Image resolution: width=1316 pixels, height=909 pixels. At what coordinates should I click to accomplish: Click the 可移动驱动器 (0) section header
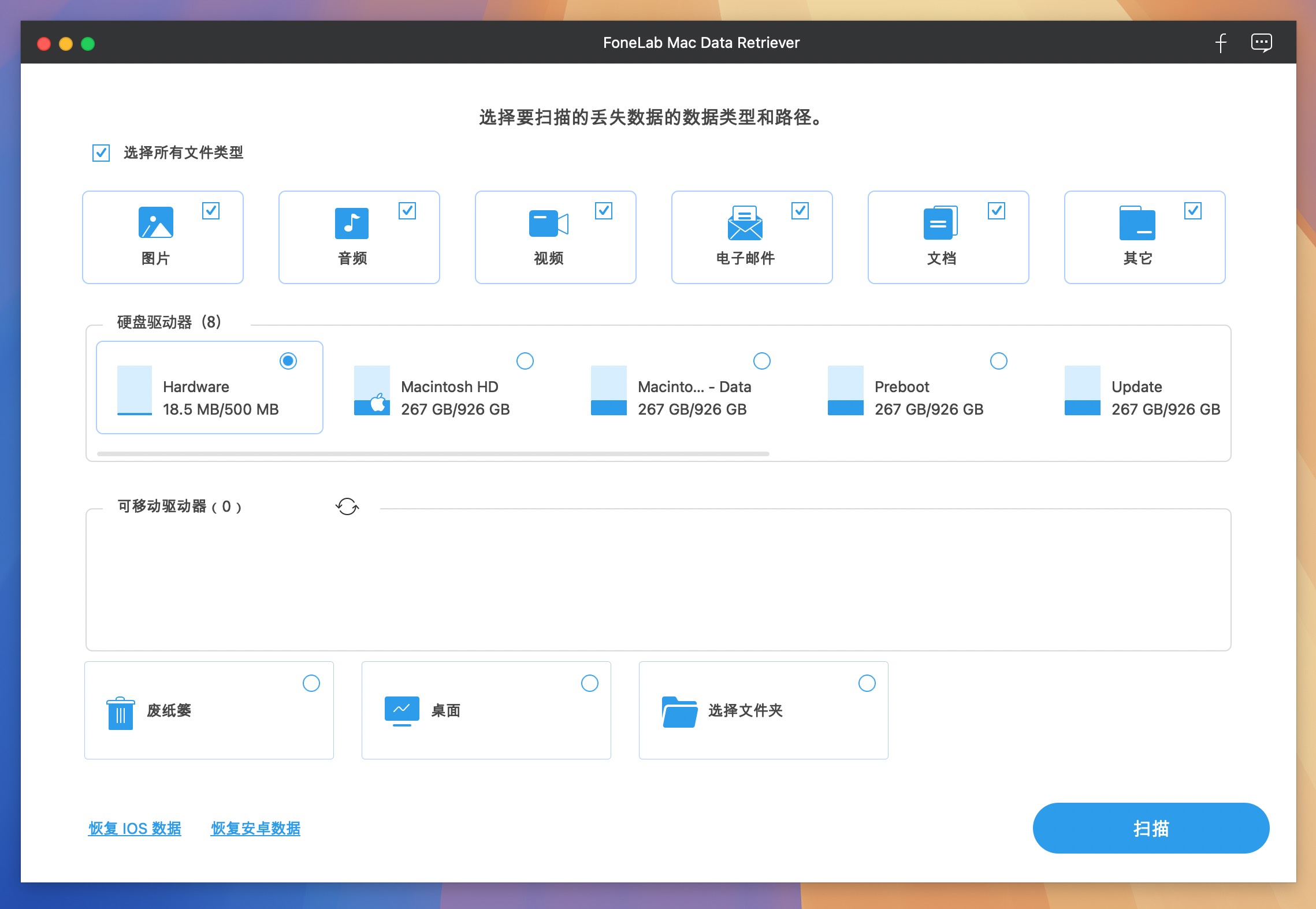[x=180, y=506]
